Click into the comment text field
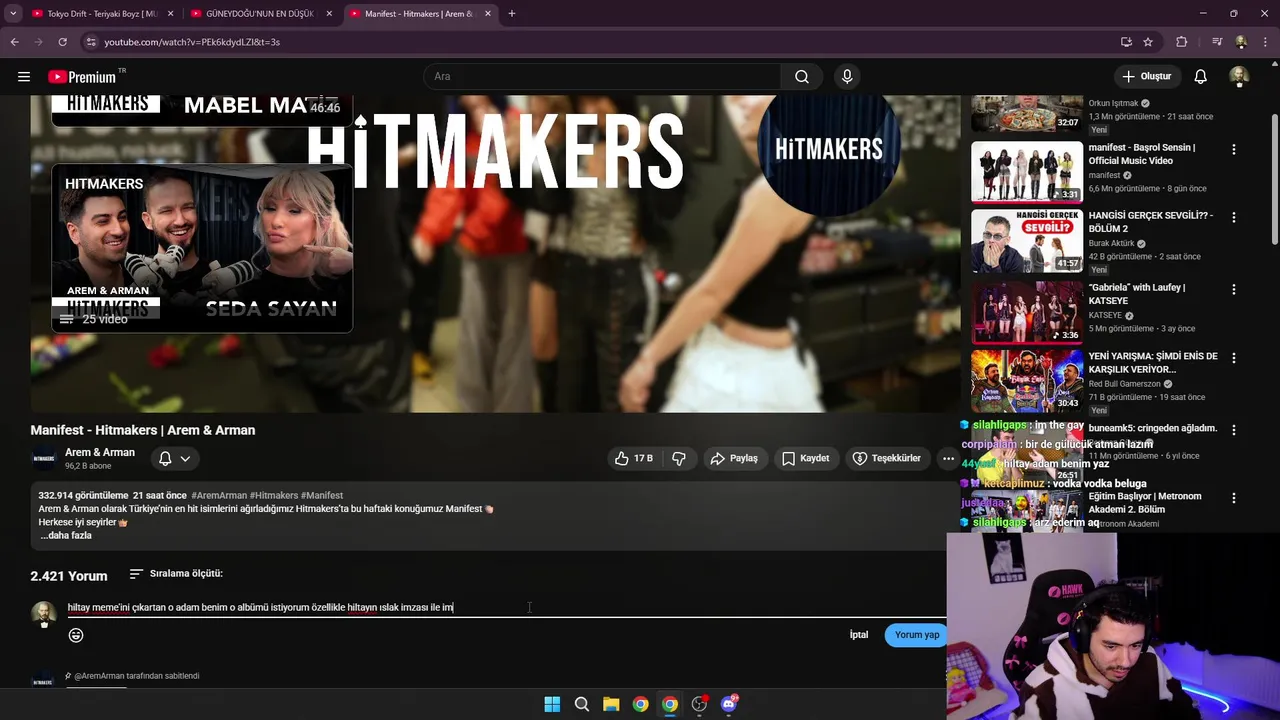 click(x=505, y=607)
